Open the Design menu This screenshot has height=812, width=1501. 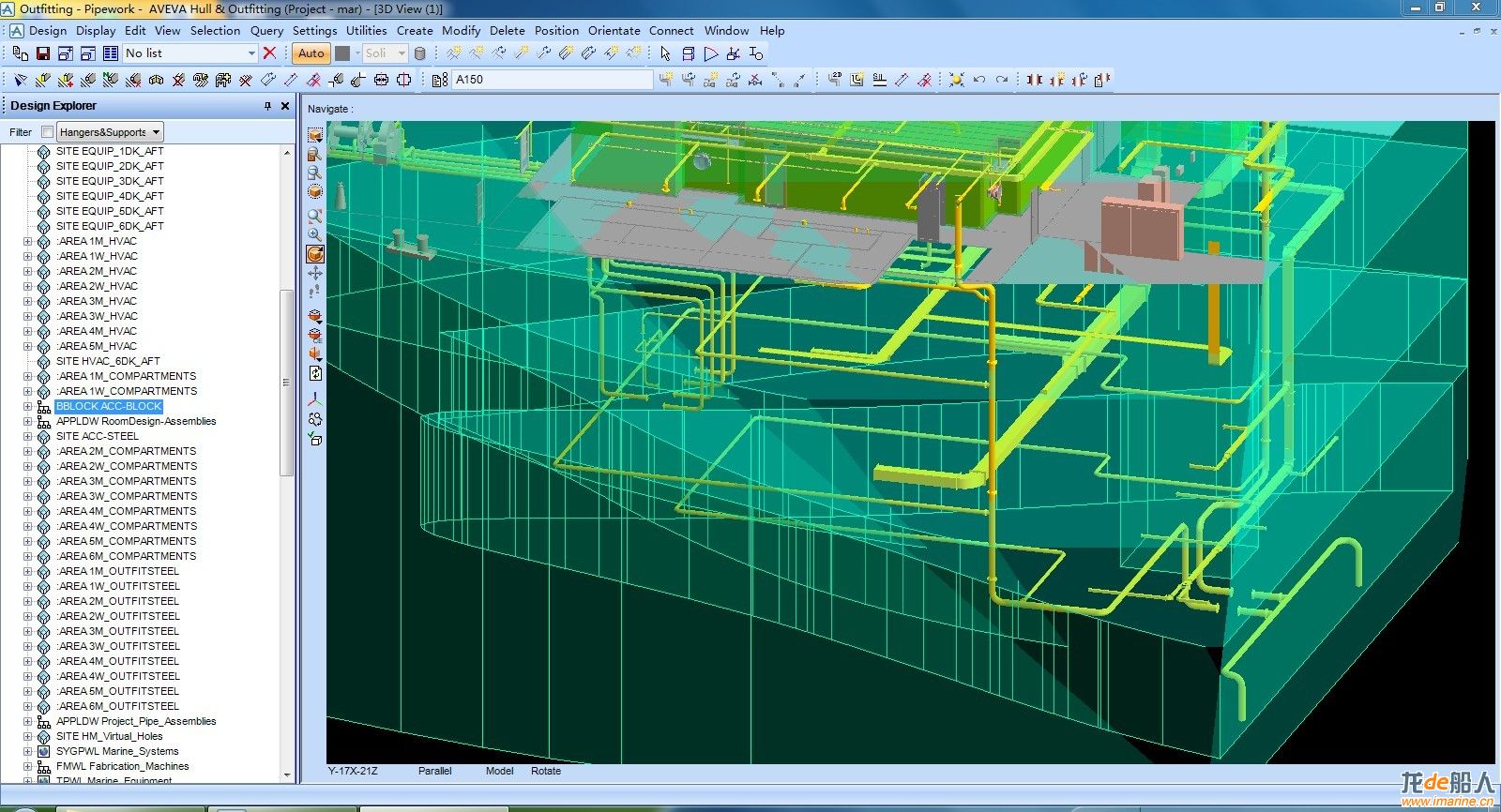(48, 30)
